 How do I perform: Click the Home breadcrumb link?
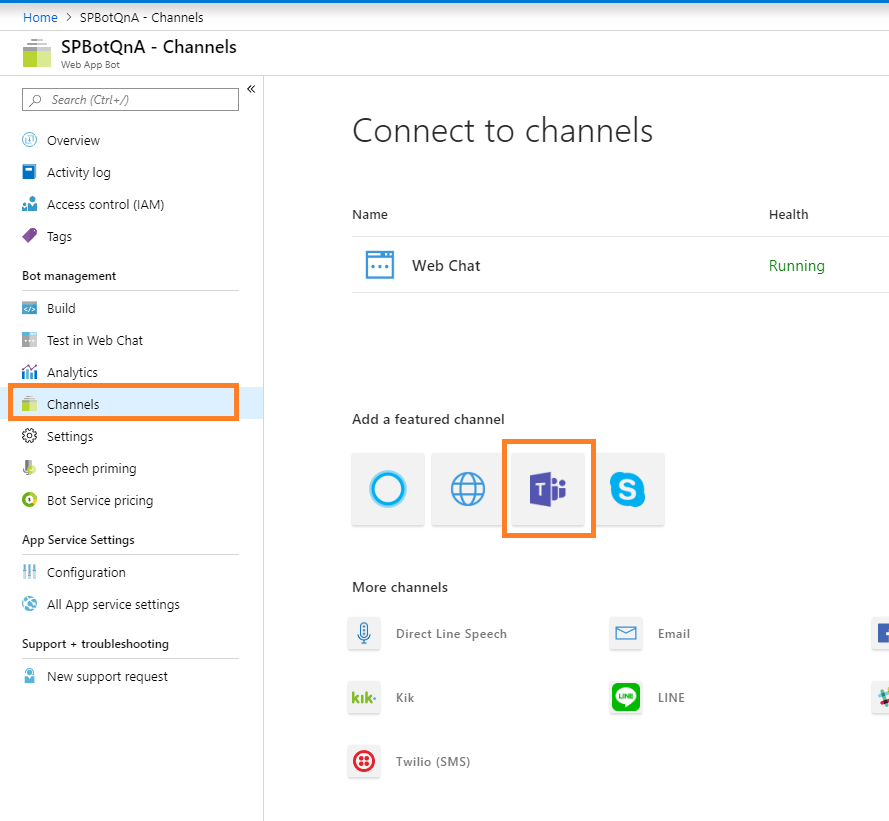[x=40, y=18]
